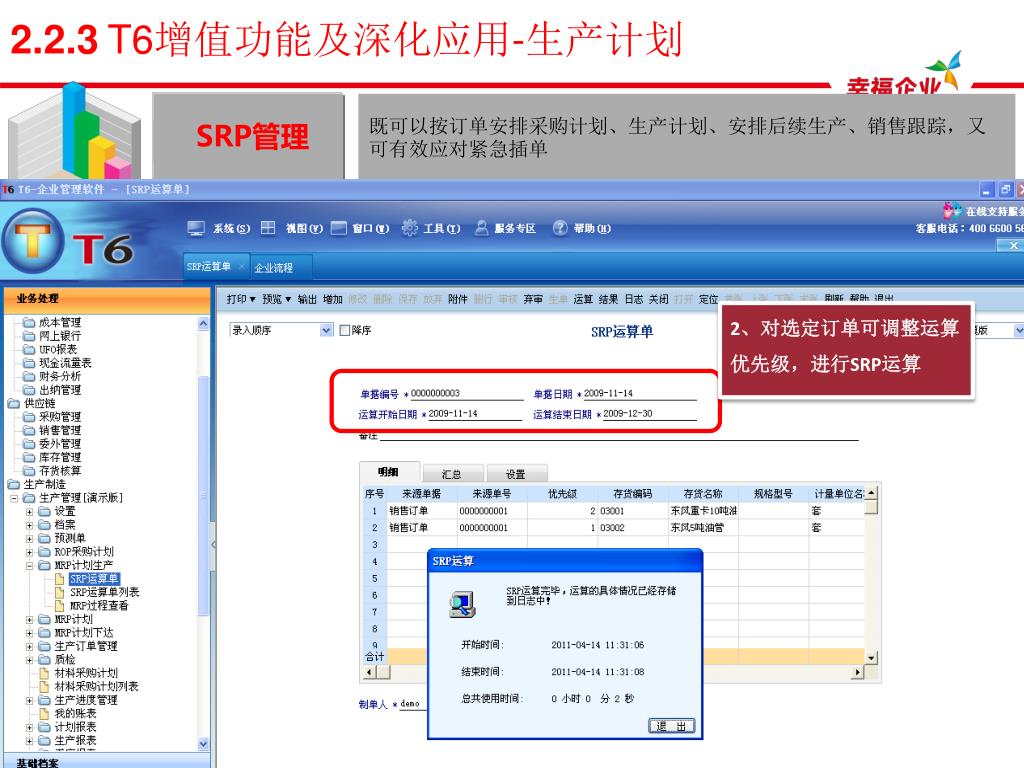Click 弃审 in the toolbar
Viewport: 1024px width, 768px height.
point(533,299)
